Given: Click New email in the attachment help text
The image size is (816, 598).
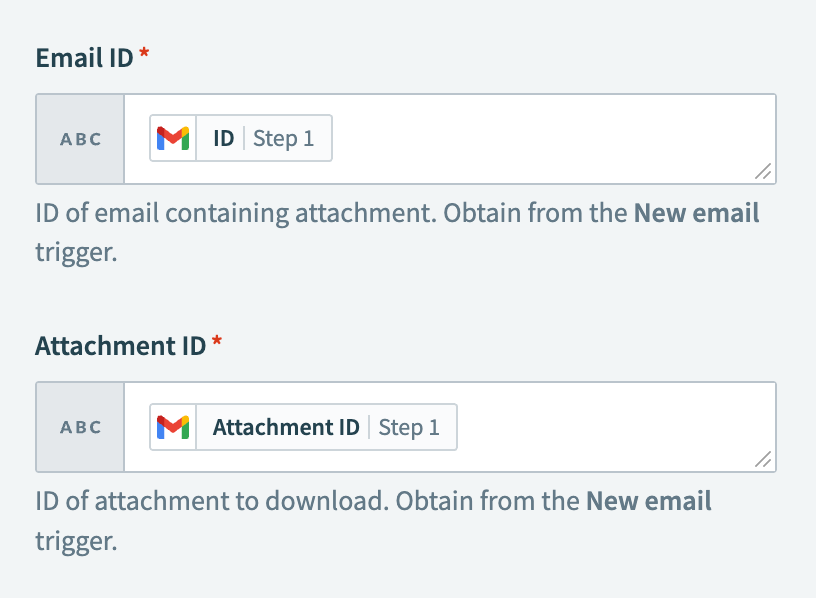Looking at the screenshot, I should pyautogui.click(x=650, y=500).
